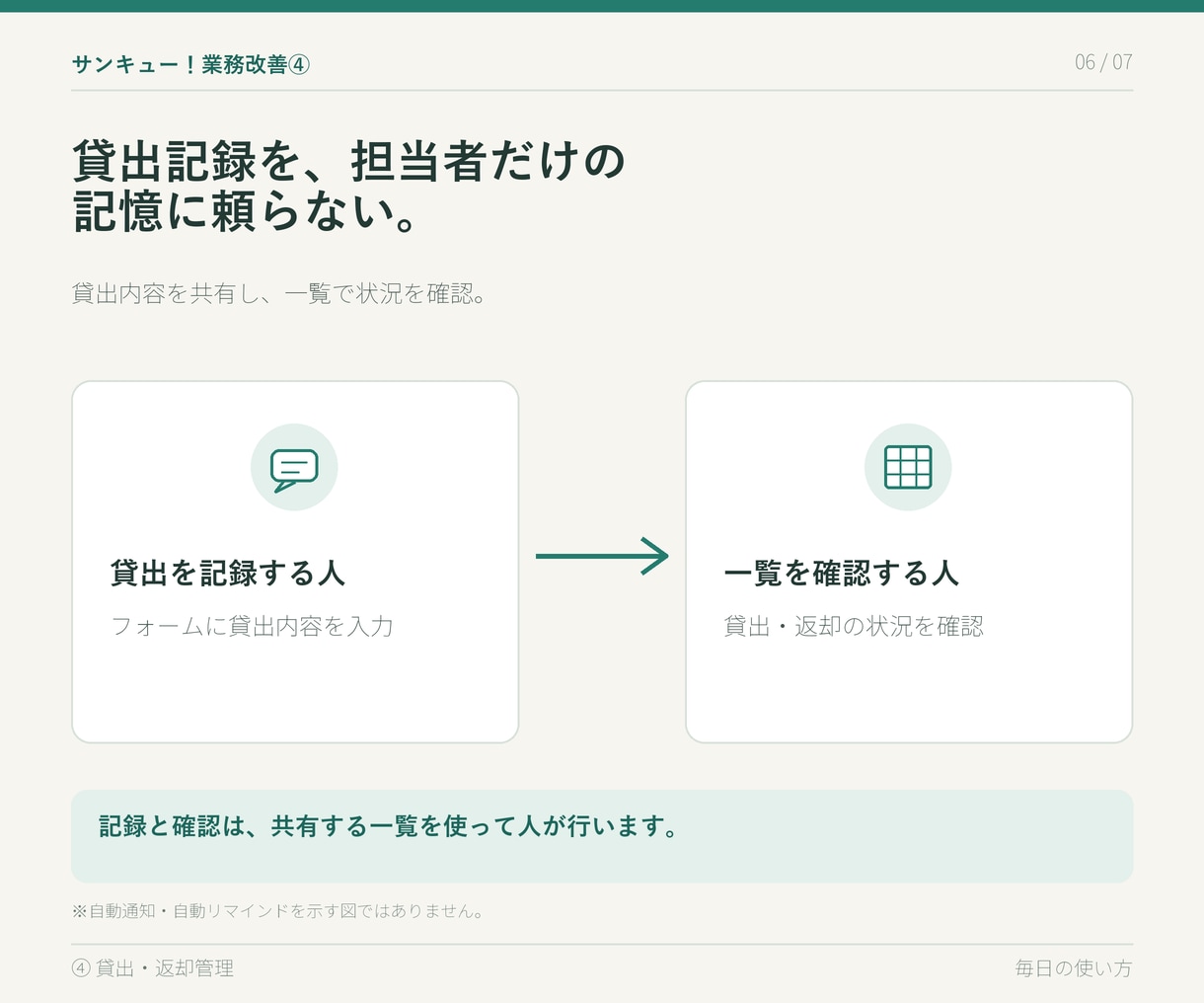Click the speech bubble form icon

[x=294, y=468]
